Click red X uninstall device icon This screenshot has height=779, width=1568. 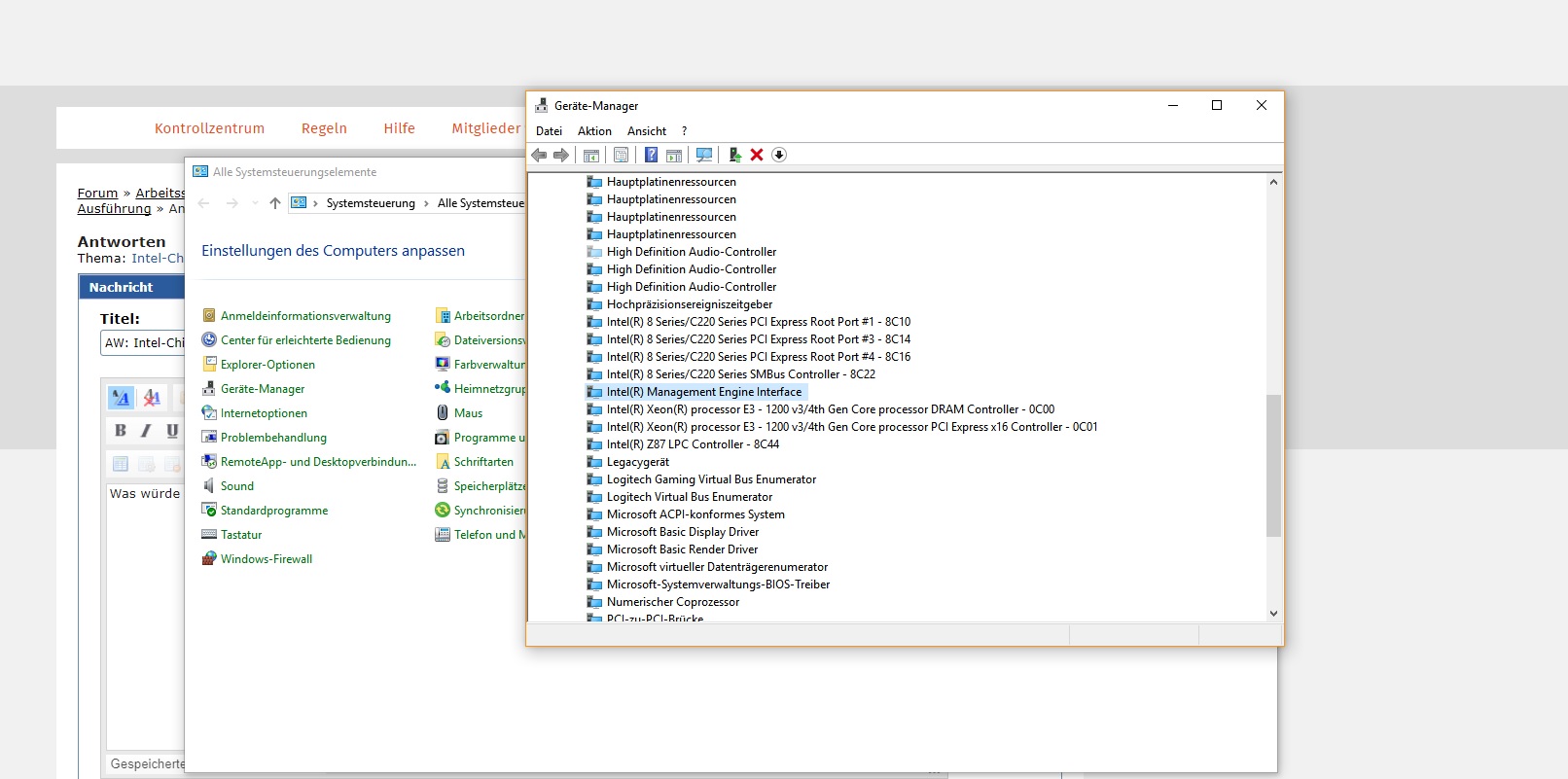(757, 155)
